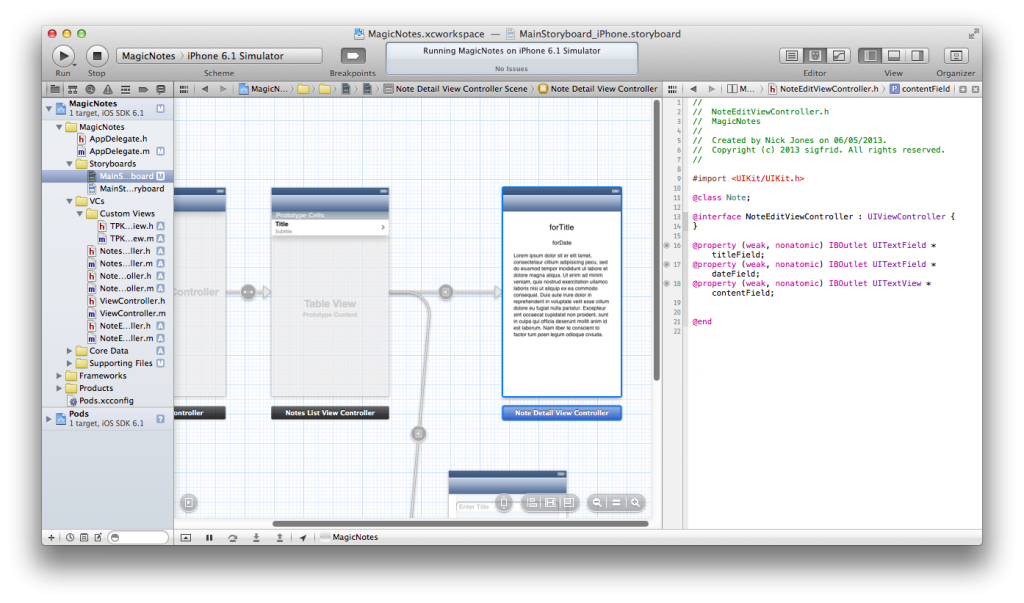1024x603 pixels.
Task: Add a new assistant editor pane
Action: [963, 90]
